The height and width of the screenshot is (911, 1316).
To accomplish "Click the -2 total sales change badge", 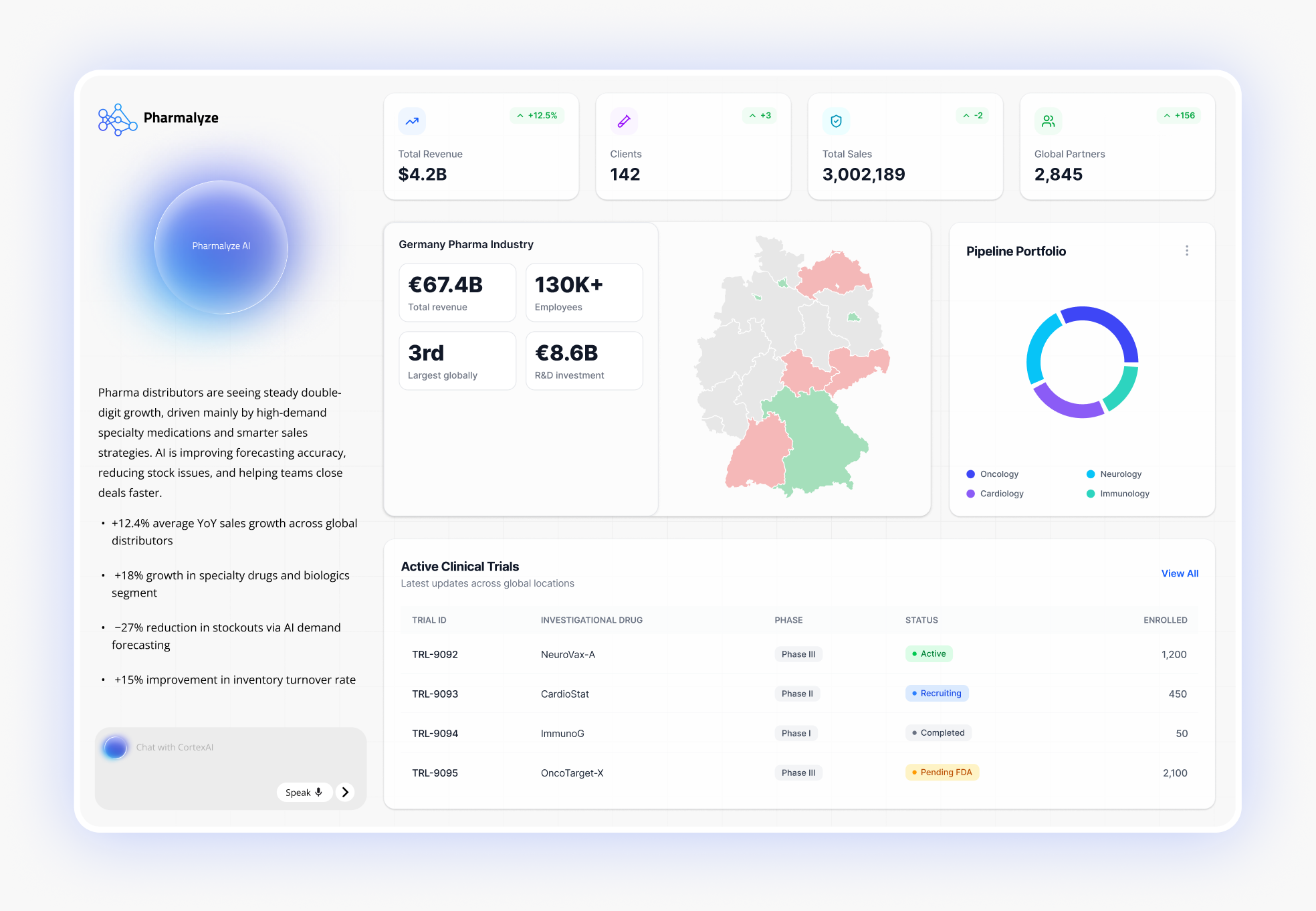I will pos(972,116).
